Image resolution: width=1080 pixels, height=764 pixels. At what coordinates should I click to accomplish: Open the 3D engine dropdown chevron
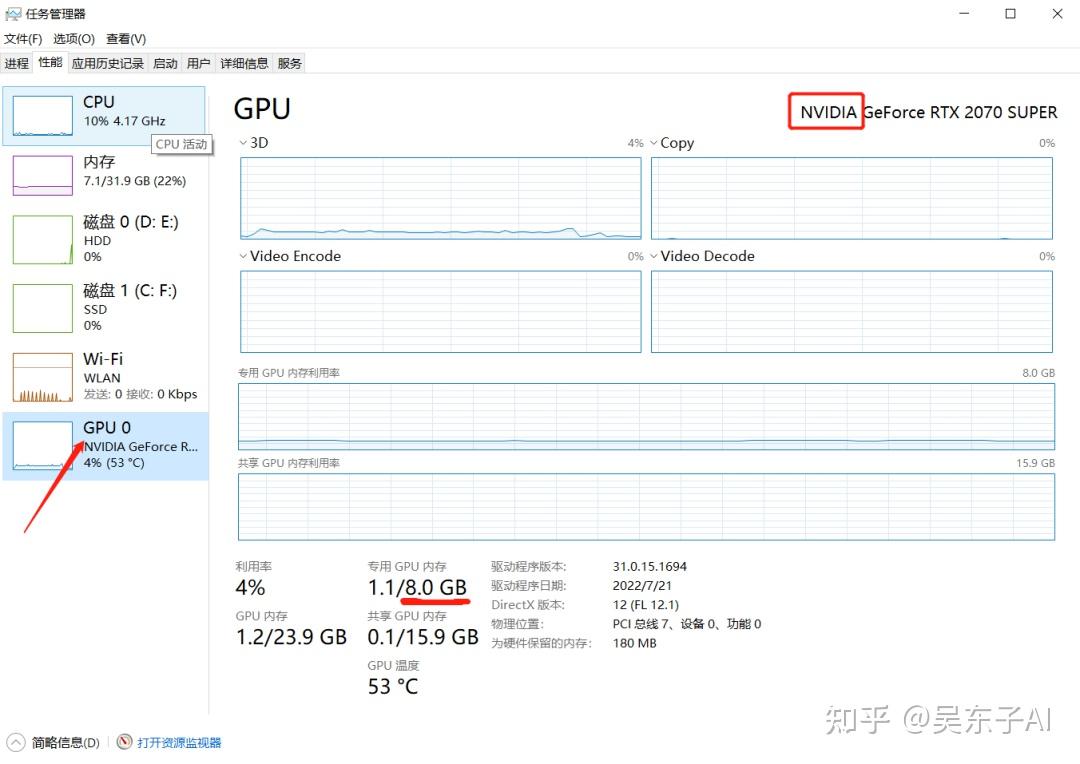click(243, 143)
